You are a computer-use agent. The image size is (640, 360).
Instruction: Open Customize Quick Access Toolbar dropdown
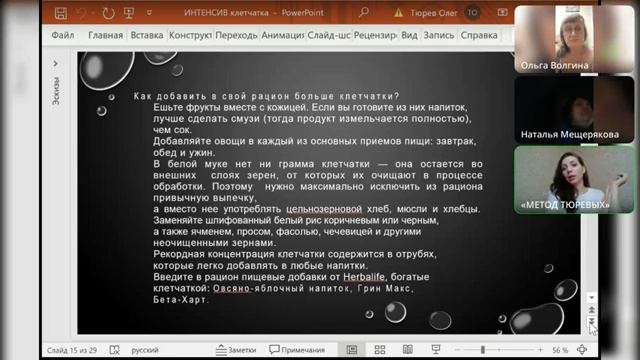[149, 13]
